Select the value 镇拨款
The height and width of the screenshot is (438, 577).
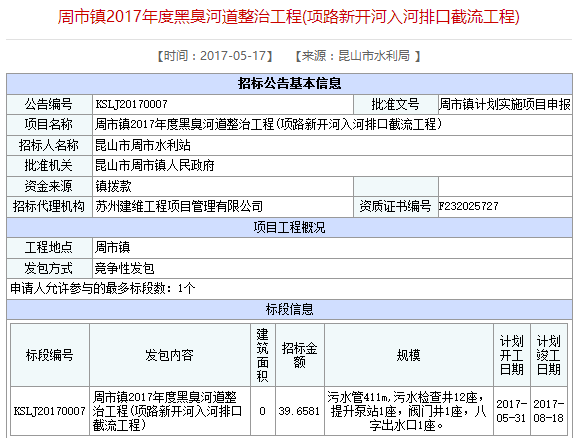click(113, 186)
